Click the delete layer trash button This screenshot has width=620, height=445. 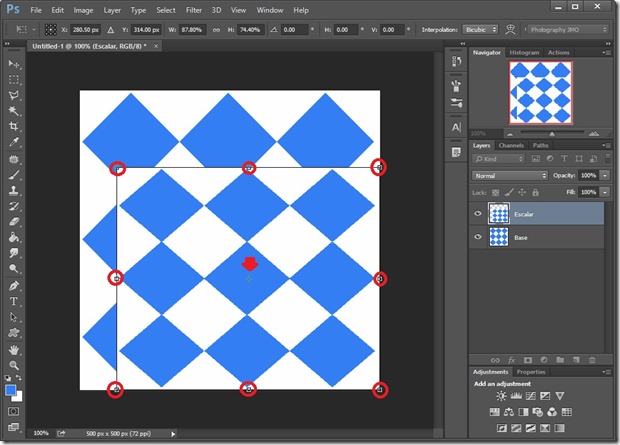[592, 360]
